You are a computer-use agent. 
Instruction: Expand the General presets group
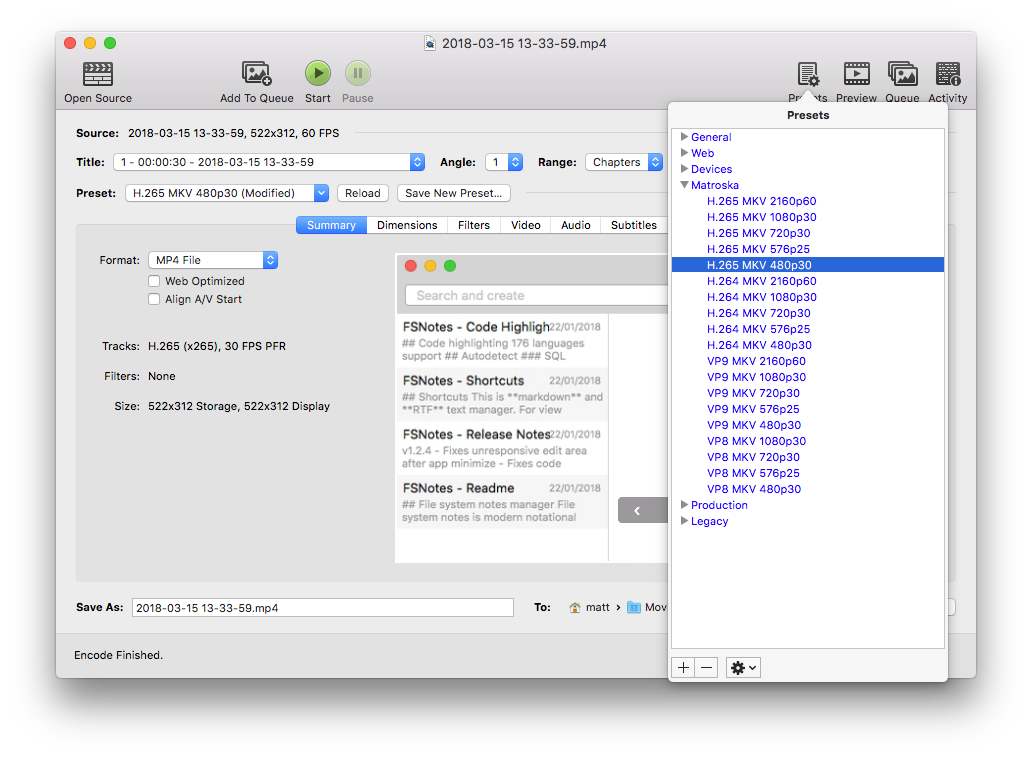click(x=684, y=137)
